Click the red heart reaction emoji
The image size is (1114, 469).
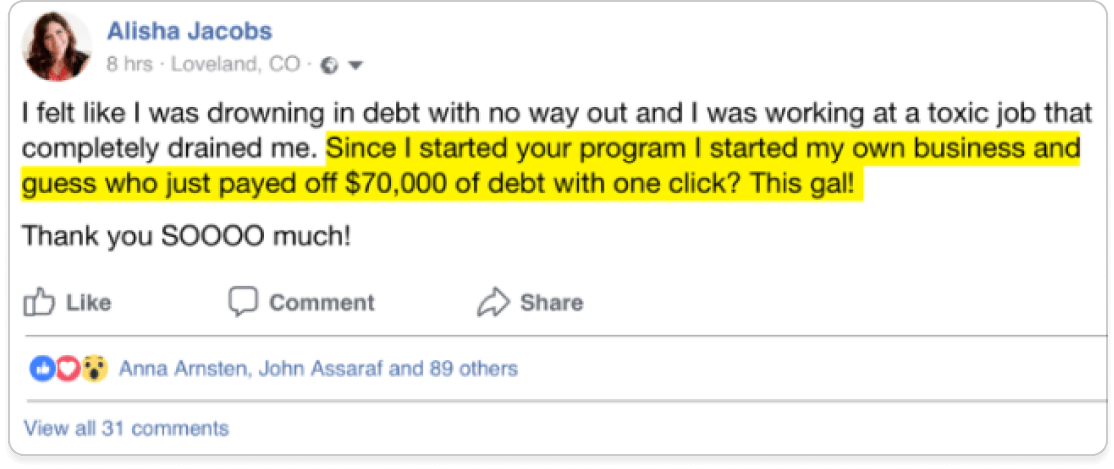67,368
